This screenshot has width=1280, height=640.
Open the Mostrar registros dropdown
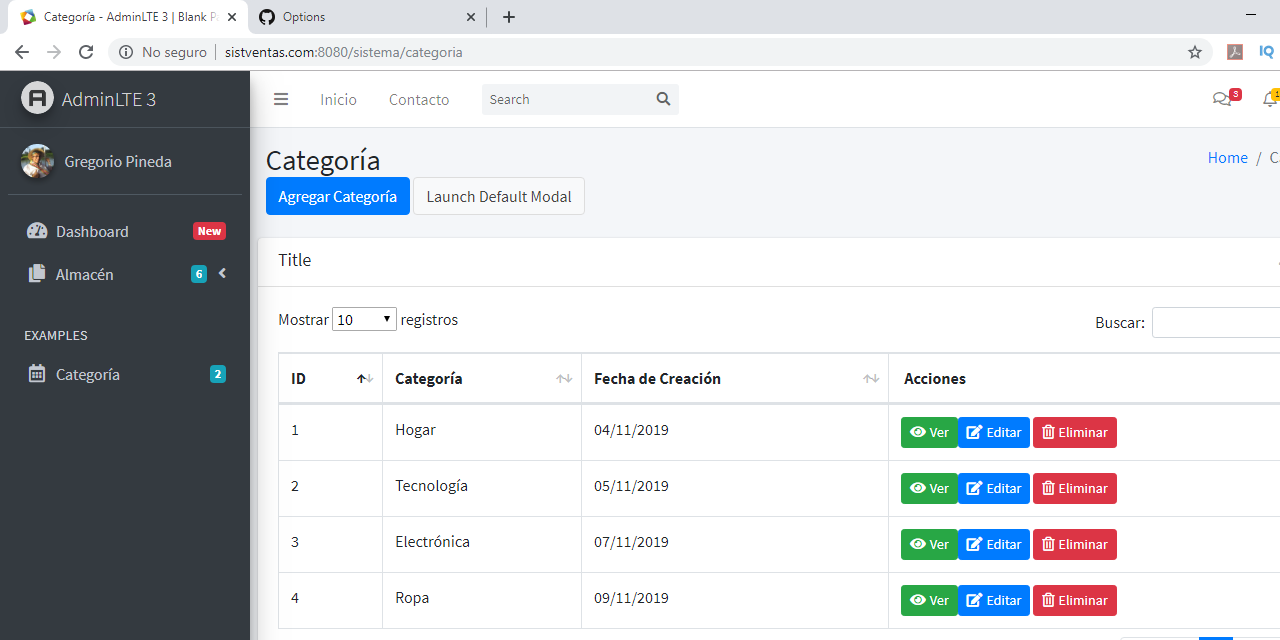(x=364, y=318)
